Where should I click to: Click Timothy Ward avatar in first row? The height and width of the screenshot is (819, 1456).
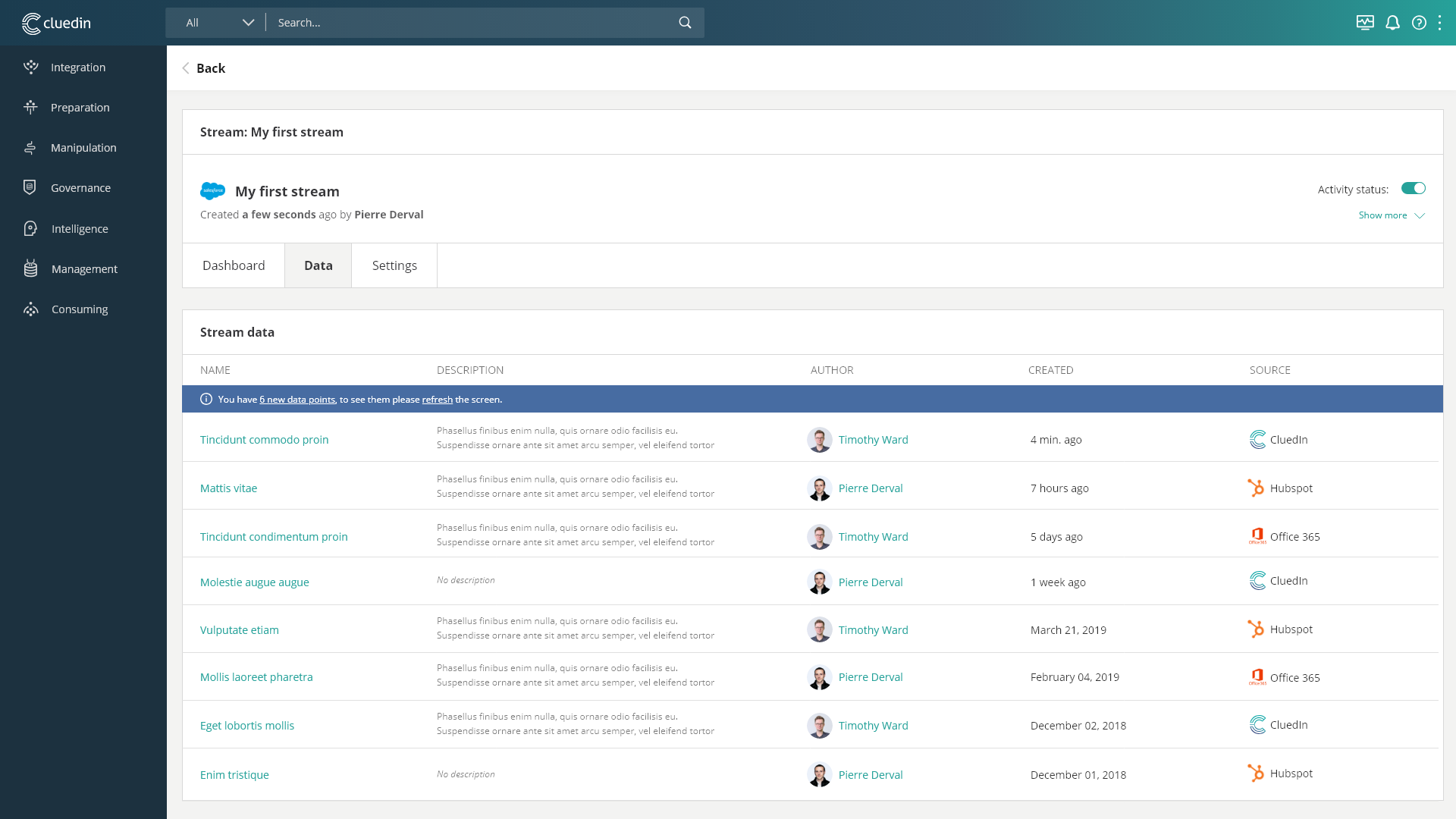point(819,439)
